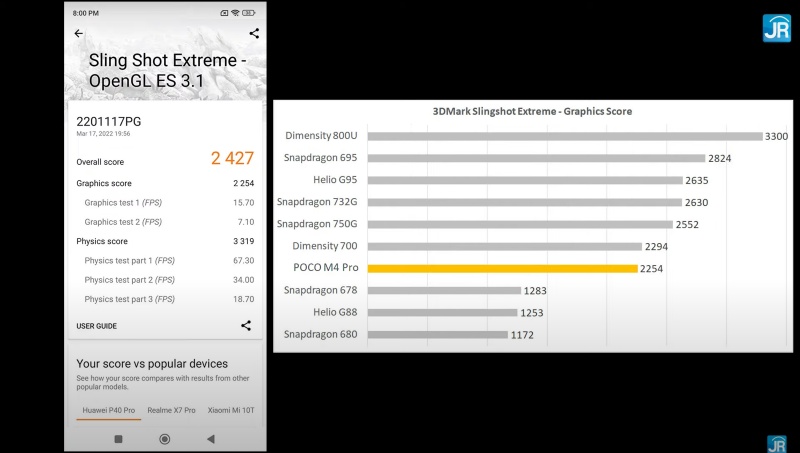Switch to the Xiaomi Mi 10T tab

[x=231, y=410]
